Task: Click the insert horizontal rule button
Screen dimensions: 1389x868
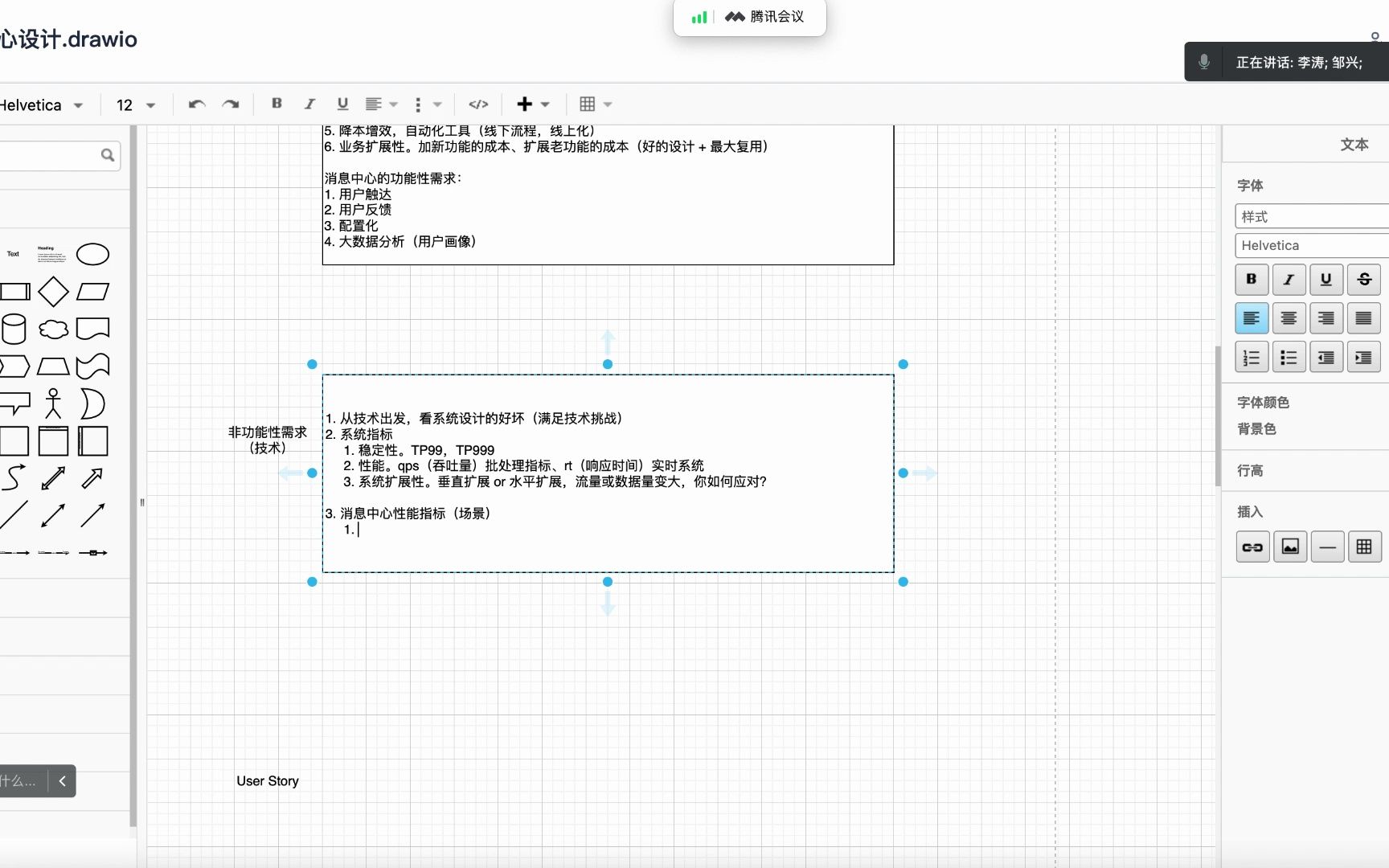Action: tap(1327, 547)
